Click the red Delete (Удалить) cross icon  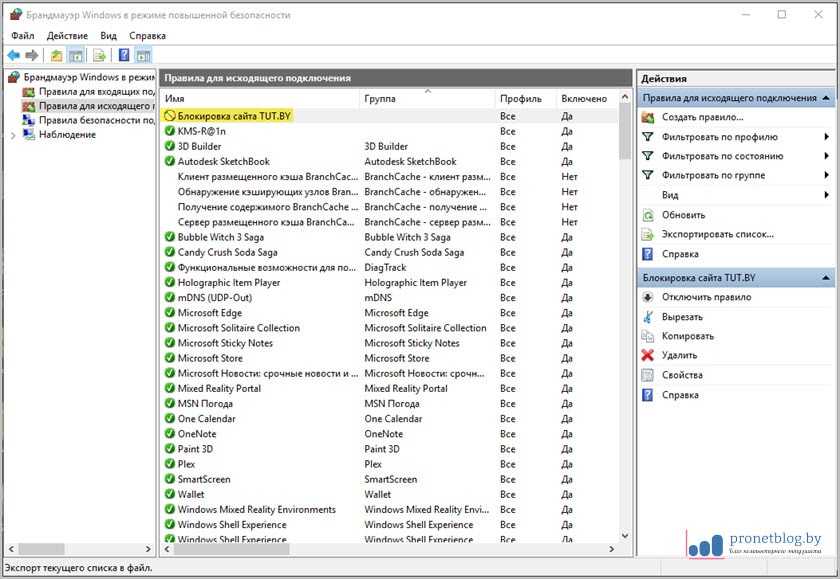point(648,355)
